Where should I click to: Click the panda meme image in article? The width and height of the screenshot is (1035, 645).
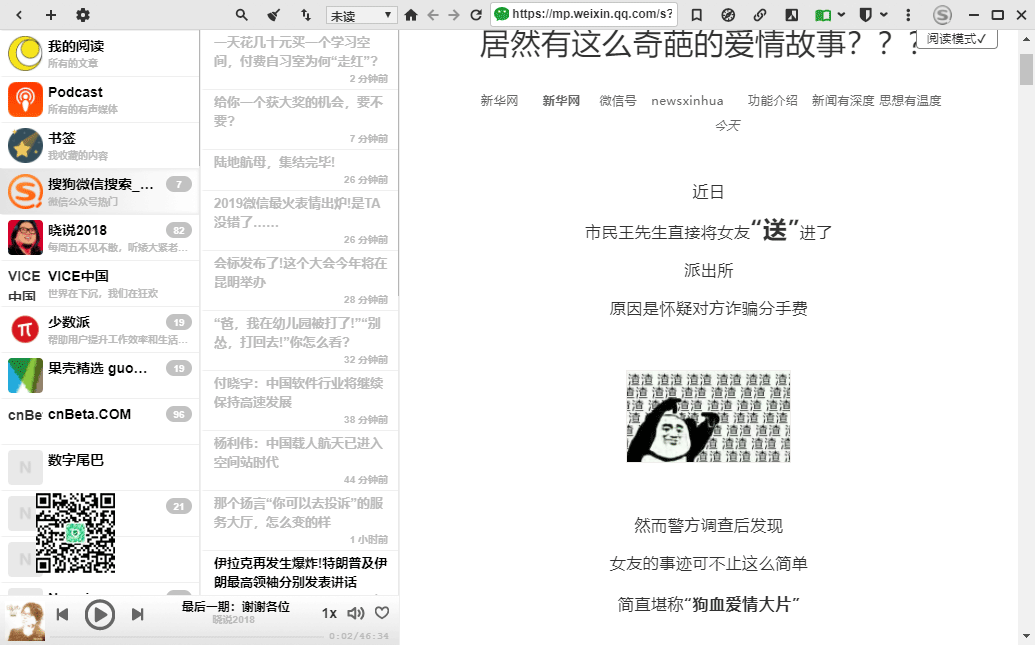click(x=708, y=417)
